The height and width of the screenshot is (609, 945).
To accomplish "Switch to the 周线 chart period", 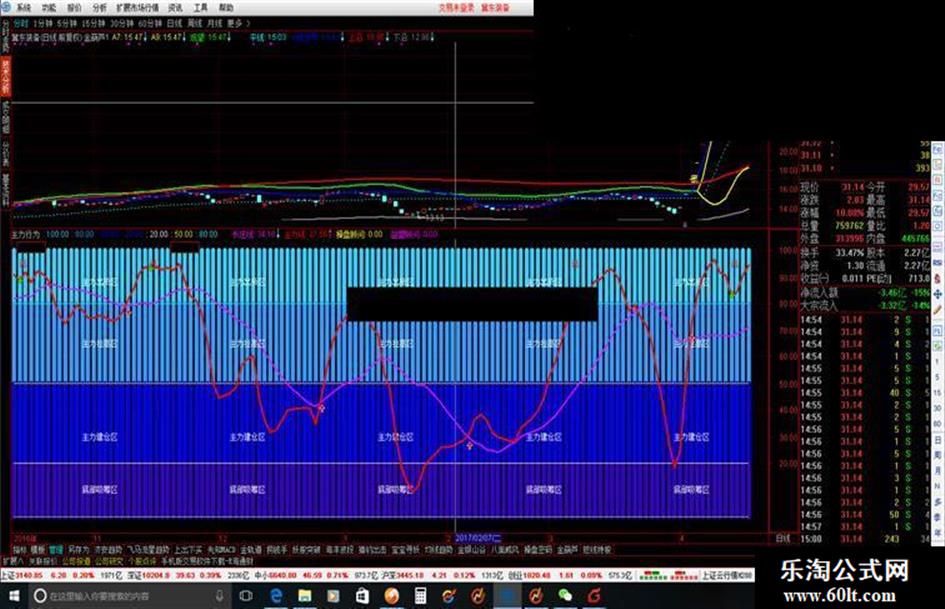I will coord(195,23).
